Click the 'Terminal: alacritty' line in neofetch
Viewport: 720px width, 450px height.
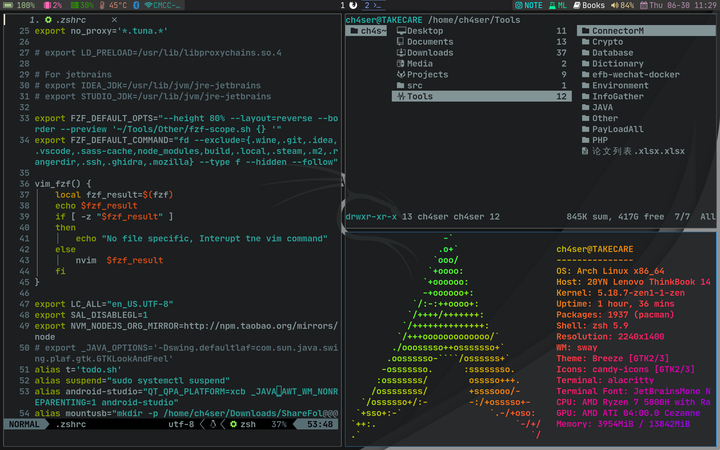pyautogui.click(x=605, y=381)
